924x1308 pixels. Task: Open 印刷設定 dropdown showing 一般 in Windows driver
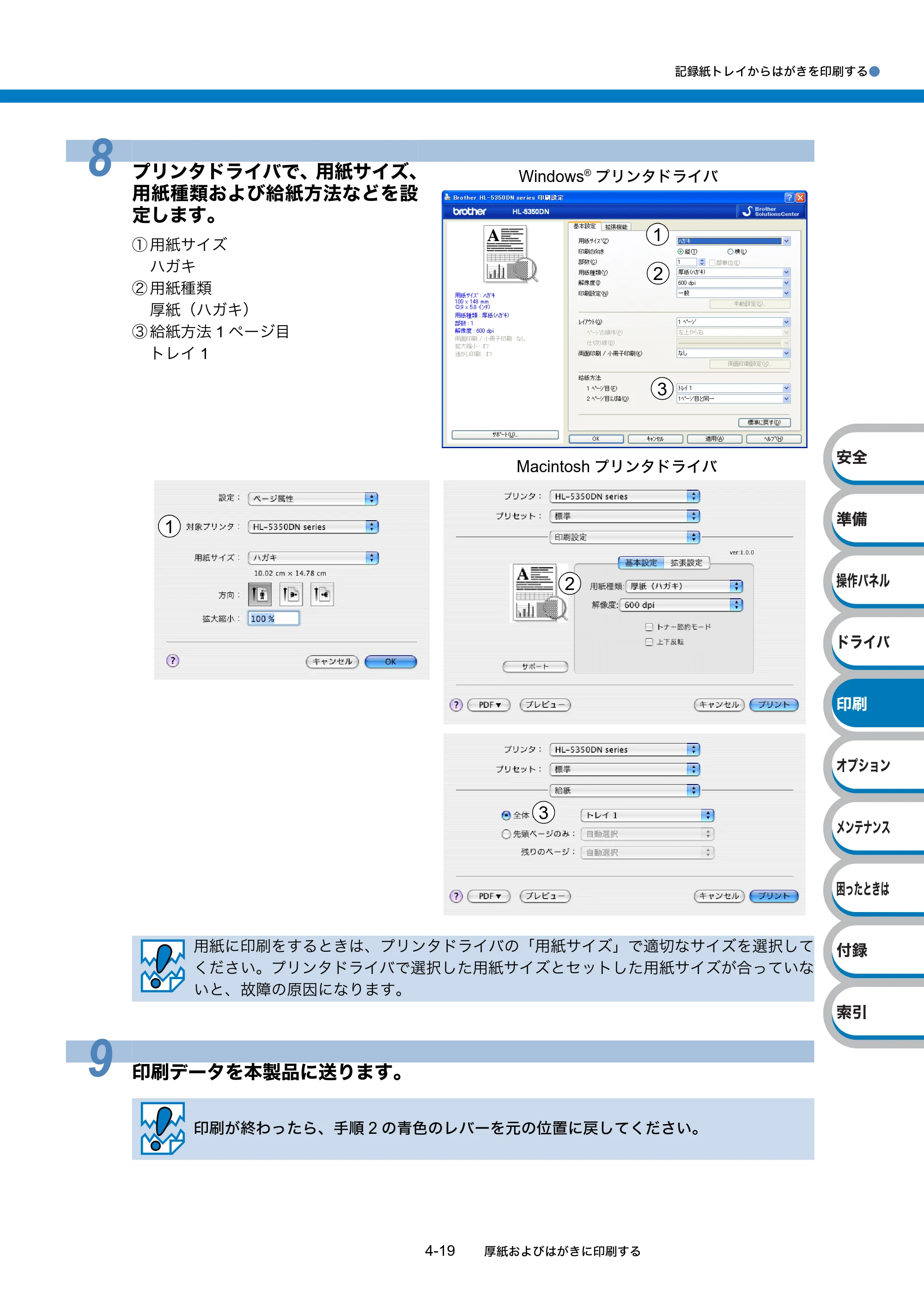click(733, 293)
